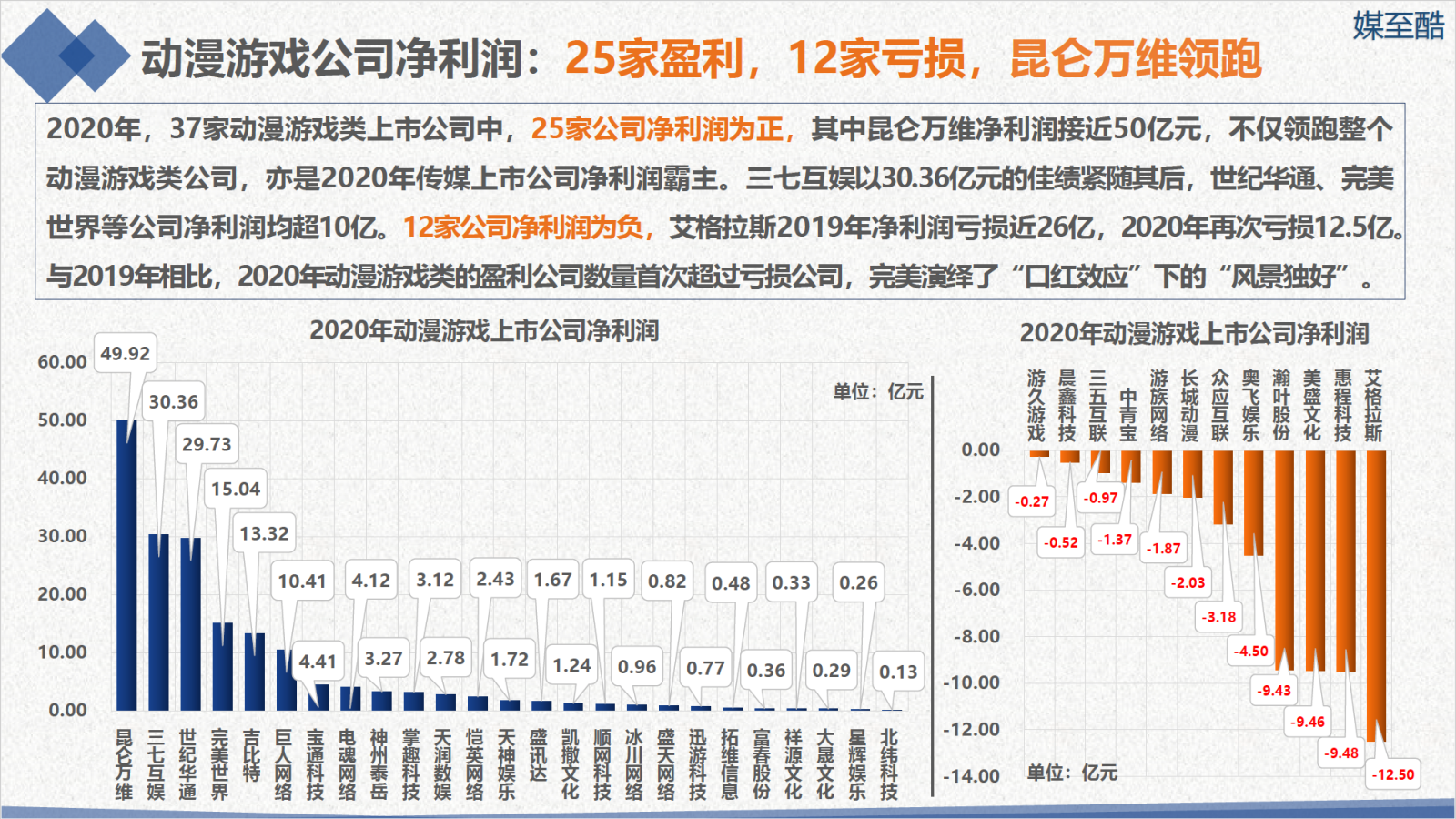Select the 巨人网络 axis label
The image size is (1456, 819).
(283, 764)
